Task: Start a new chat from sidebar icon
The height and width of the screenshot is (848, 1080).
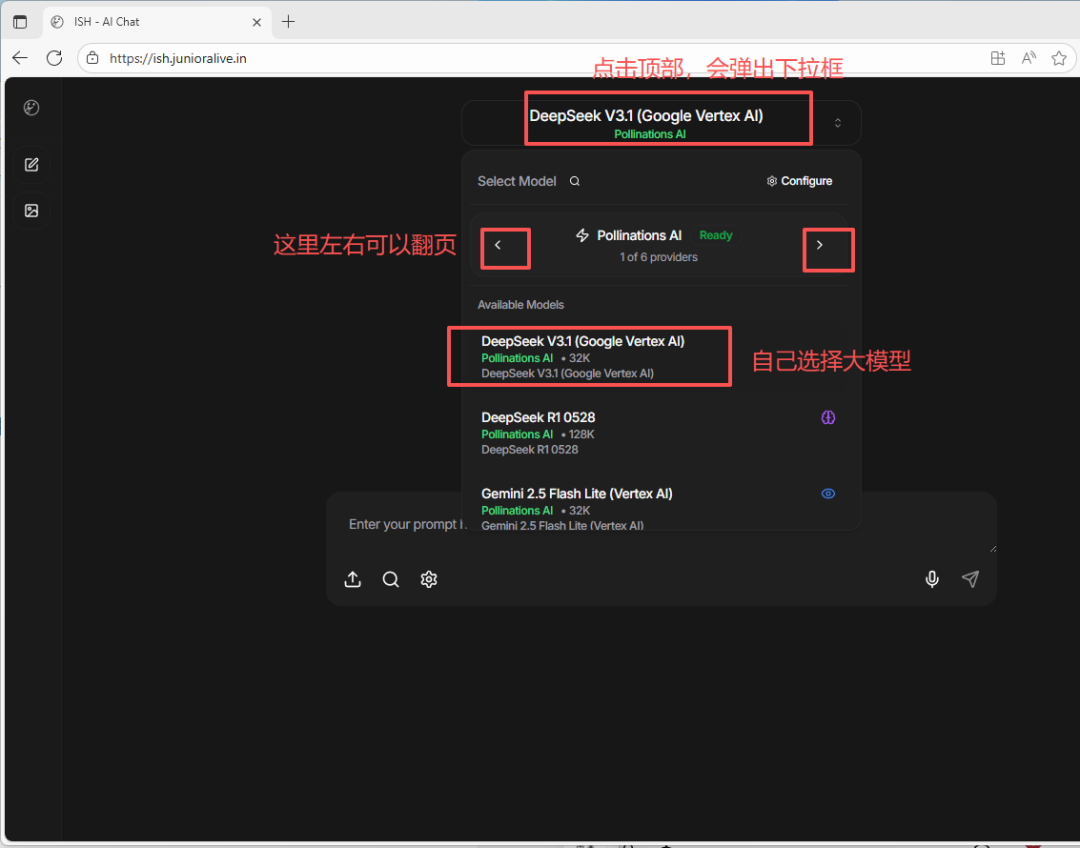Action: (x=32, y=165)
